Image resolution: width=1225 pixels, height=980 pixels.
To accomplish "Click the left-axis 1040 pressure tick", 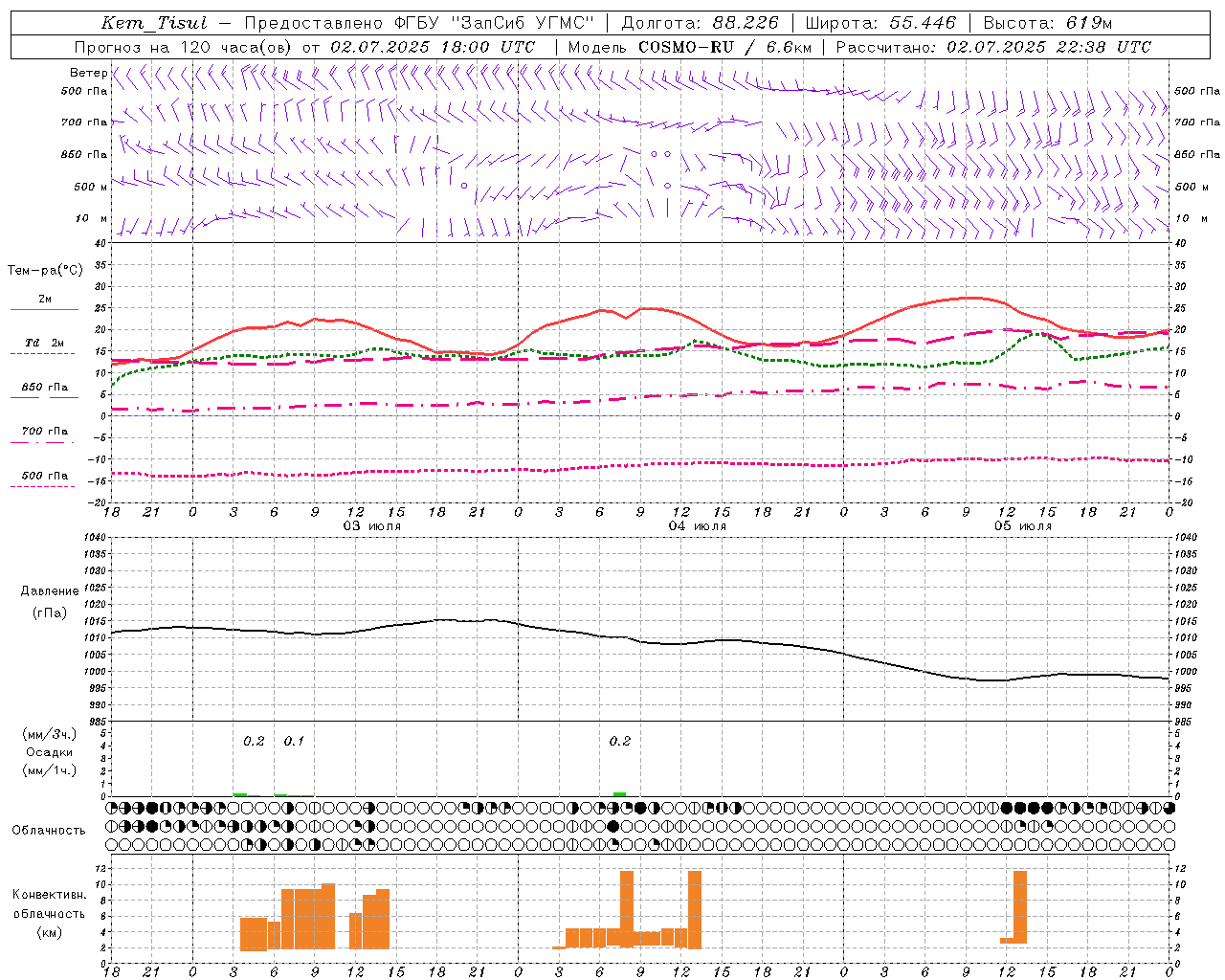I will 96,538.
